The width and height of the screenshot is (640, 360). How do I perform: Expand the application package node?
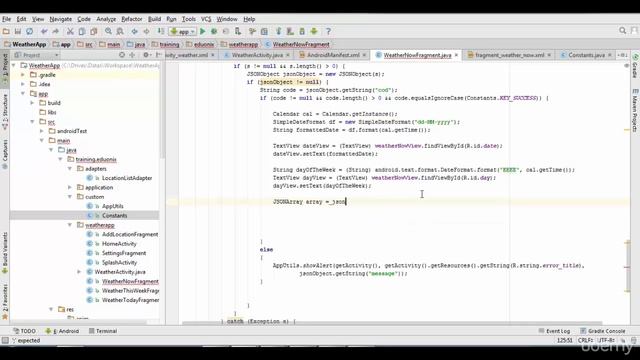(70, 187)
